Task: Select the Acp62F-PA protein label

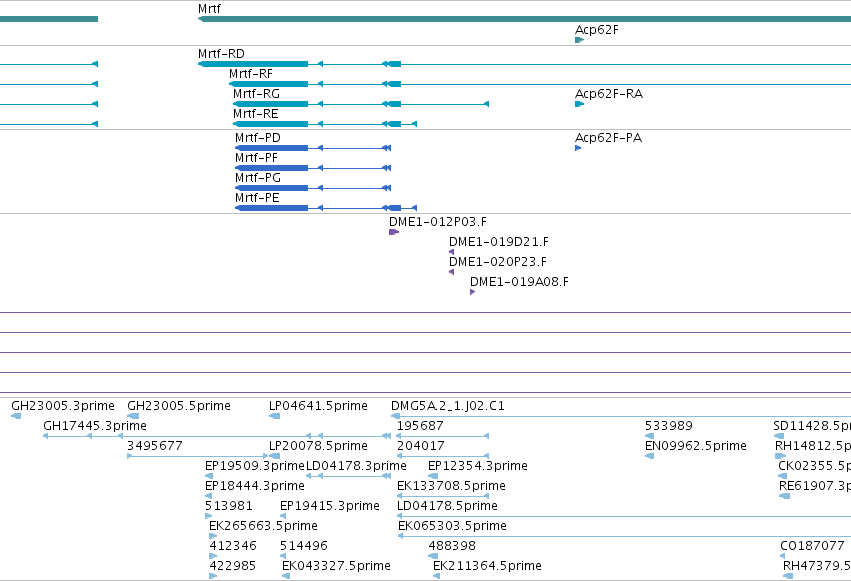Action: (x=608, y=138)
